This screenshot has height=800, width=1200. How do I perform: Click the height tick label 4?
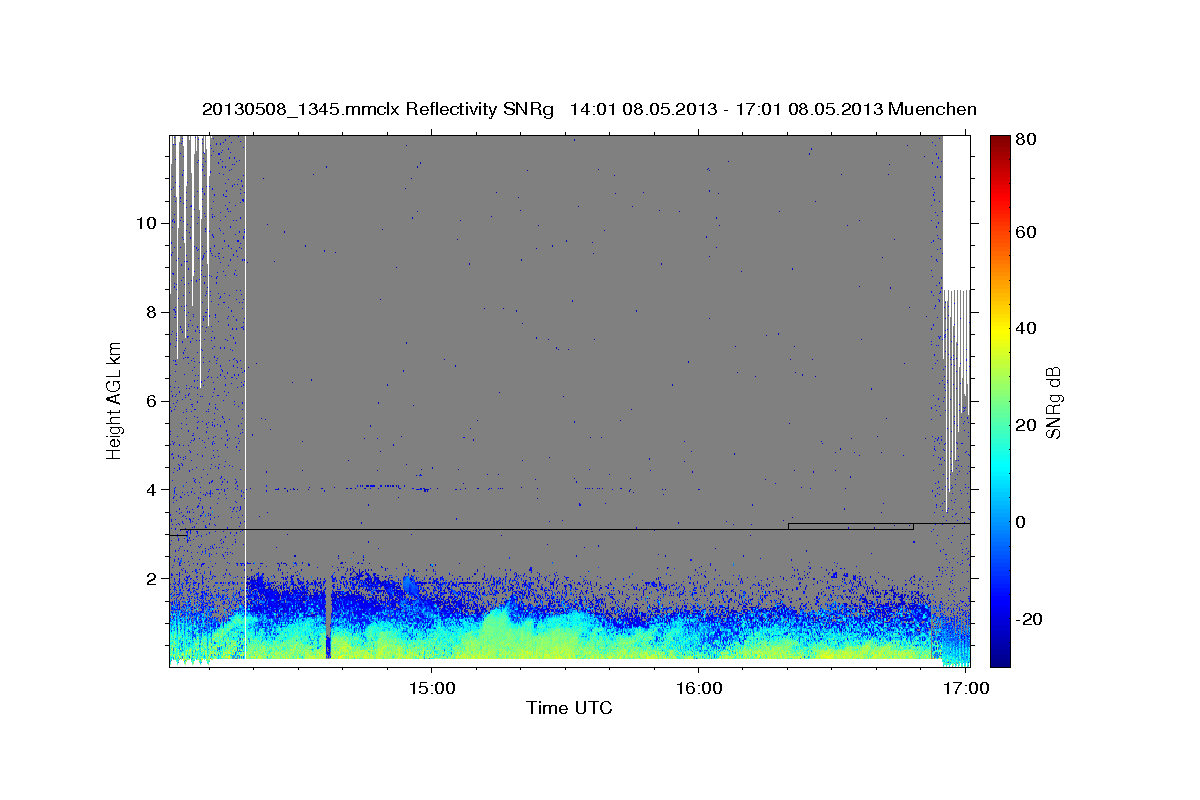click(150, 490)
